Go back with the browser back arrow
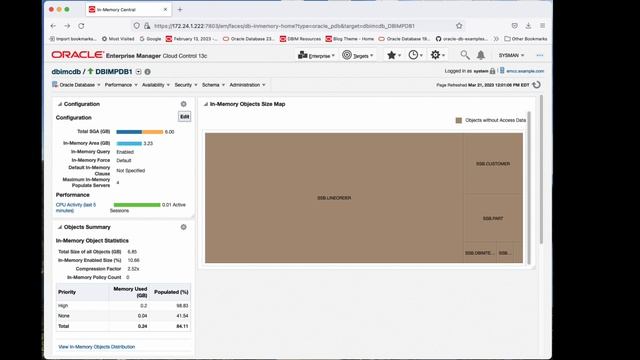The height and width of the screenshot is (360, 640). pos(53,26)
